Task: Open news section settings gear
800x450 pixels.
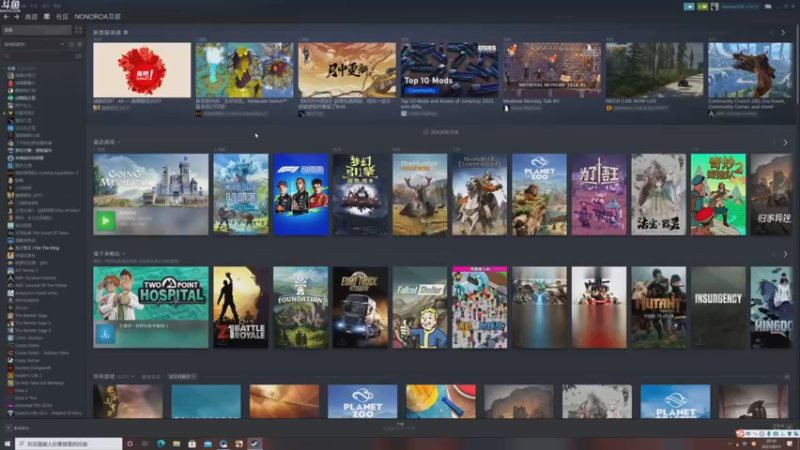Action: click(x=126, y=32)
